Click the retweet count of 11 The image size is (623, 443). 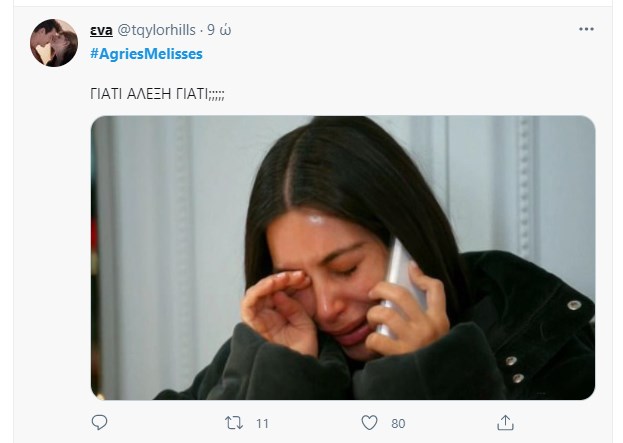(262, 424)
